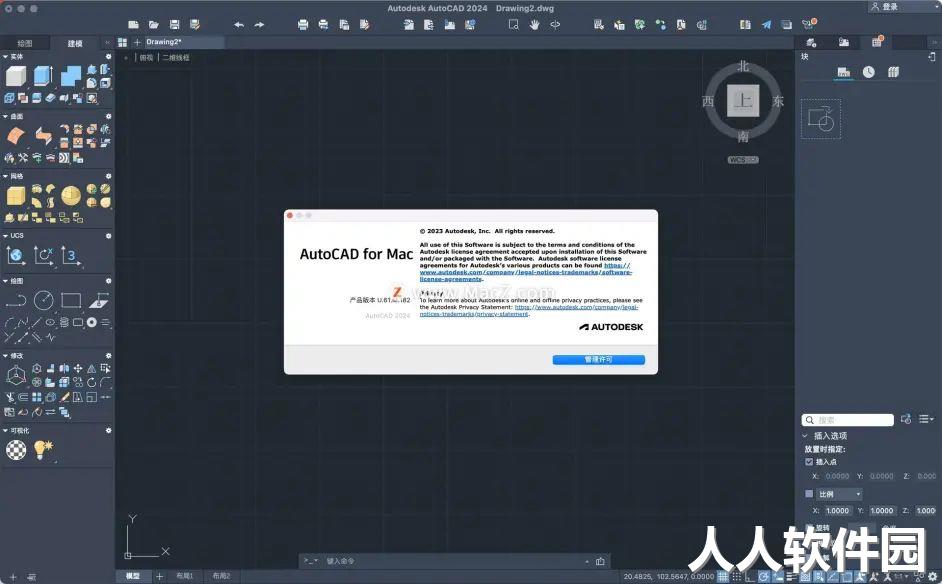
Task: Toggle the 插入点 checkbox
Action: (x=809, y=462)
